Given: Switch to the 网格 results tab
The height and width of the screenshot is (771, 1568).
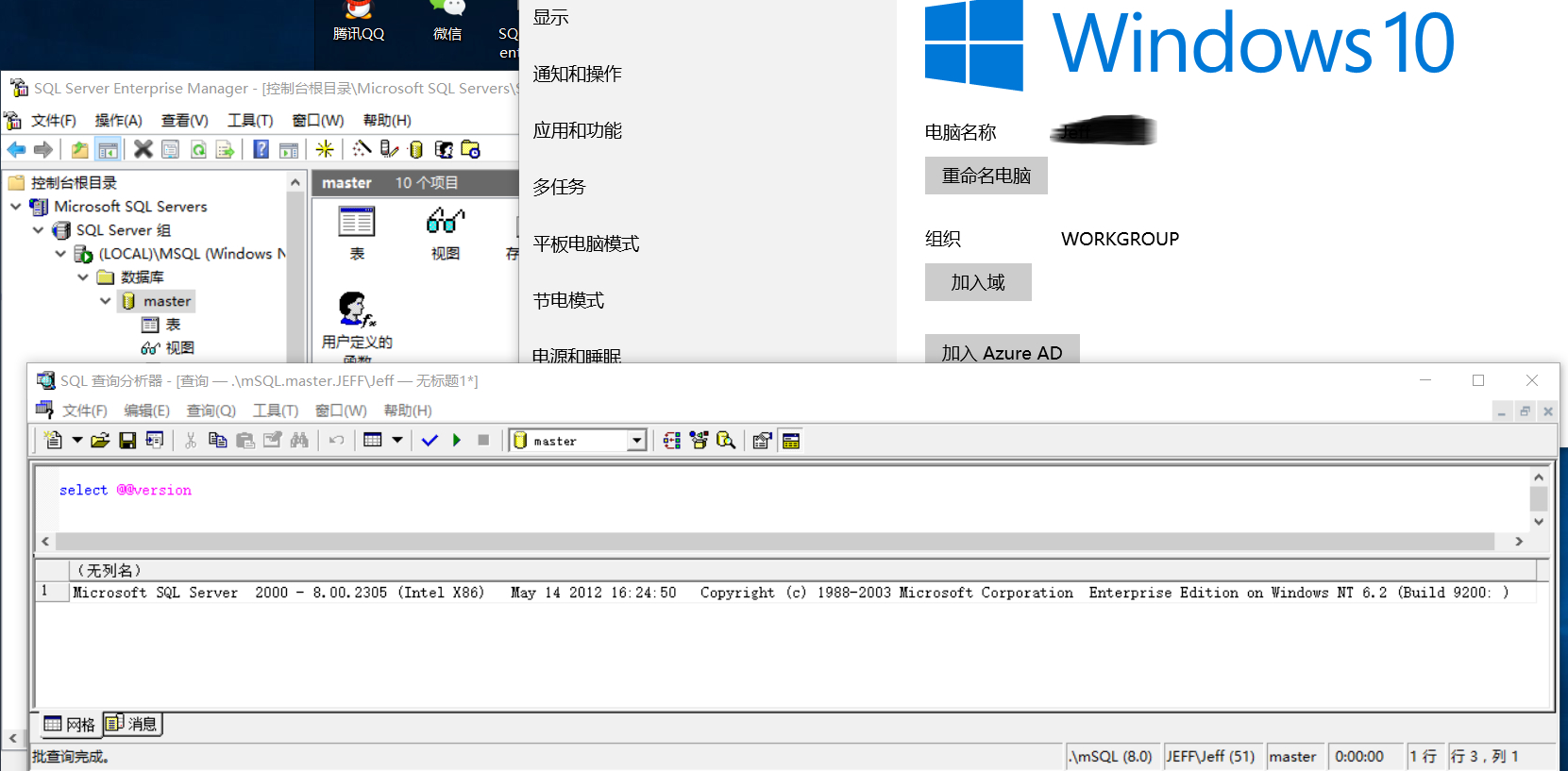Looking at the screenshot, I should tap(70, 724).
